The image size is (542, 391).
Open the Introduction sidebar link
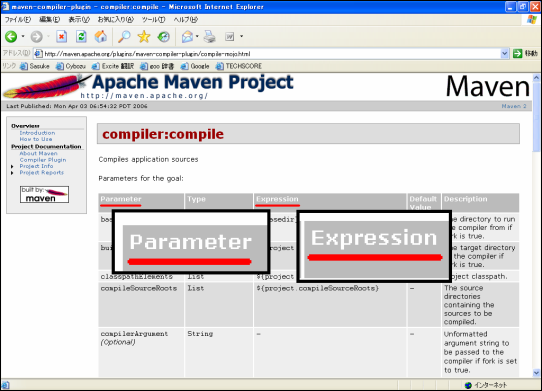coord(37,133)
